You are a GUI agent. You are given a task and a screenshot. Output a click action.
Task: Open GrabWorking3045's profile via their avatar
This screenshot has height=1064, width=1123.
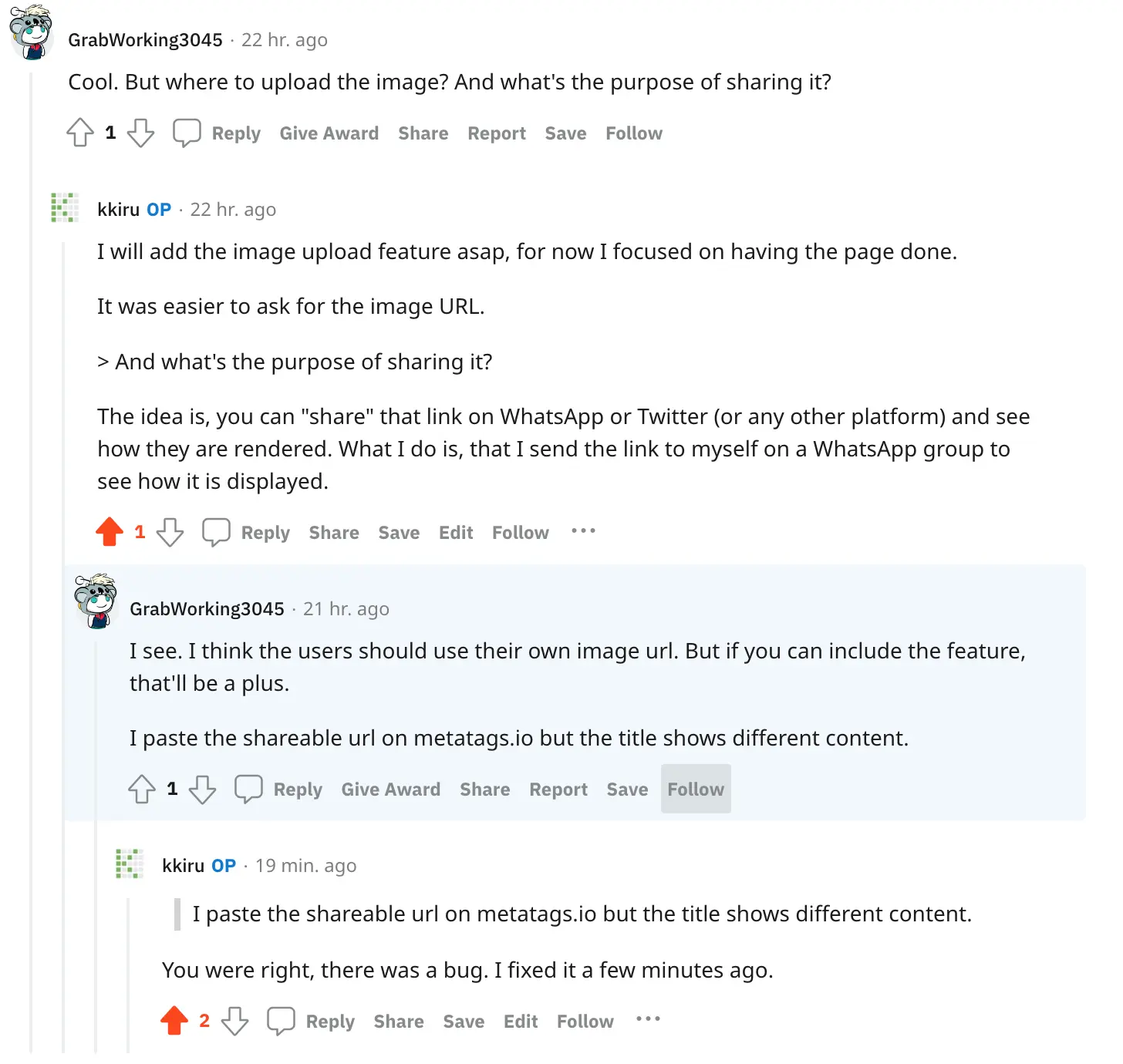(x=29, y=32)
